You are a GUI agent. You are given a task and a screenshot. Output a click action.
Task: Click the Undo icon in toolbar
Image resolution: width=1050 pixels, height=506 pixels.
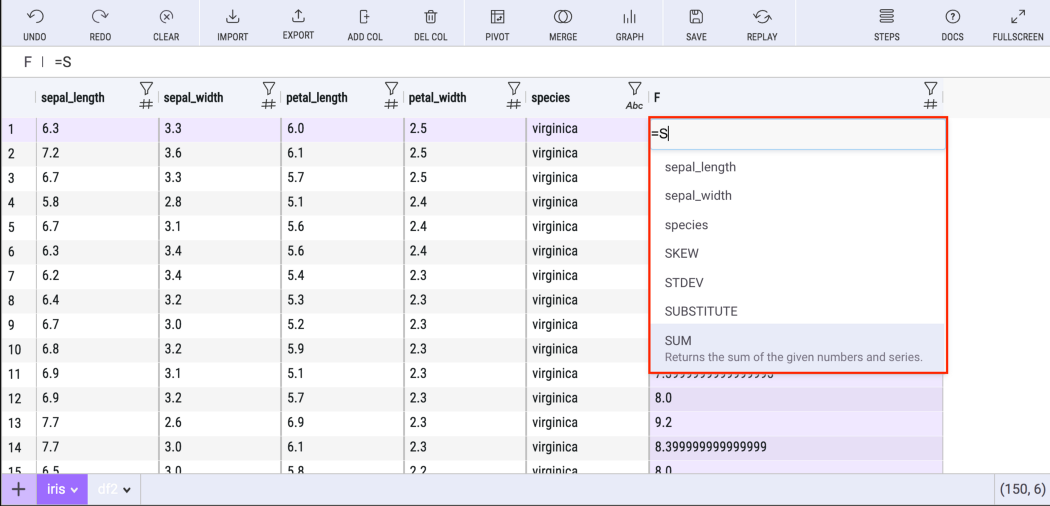coord(33,17)
